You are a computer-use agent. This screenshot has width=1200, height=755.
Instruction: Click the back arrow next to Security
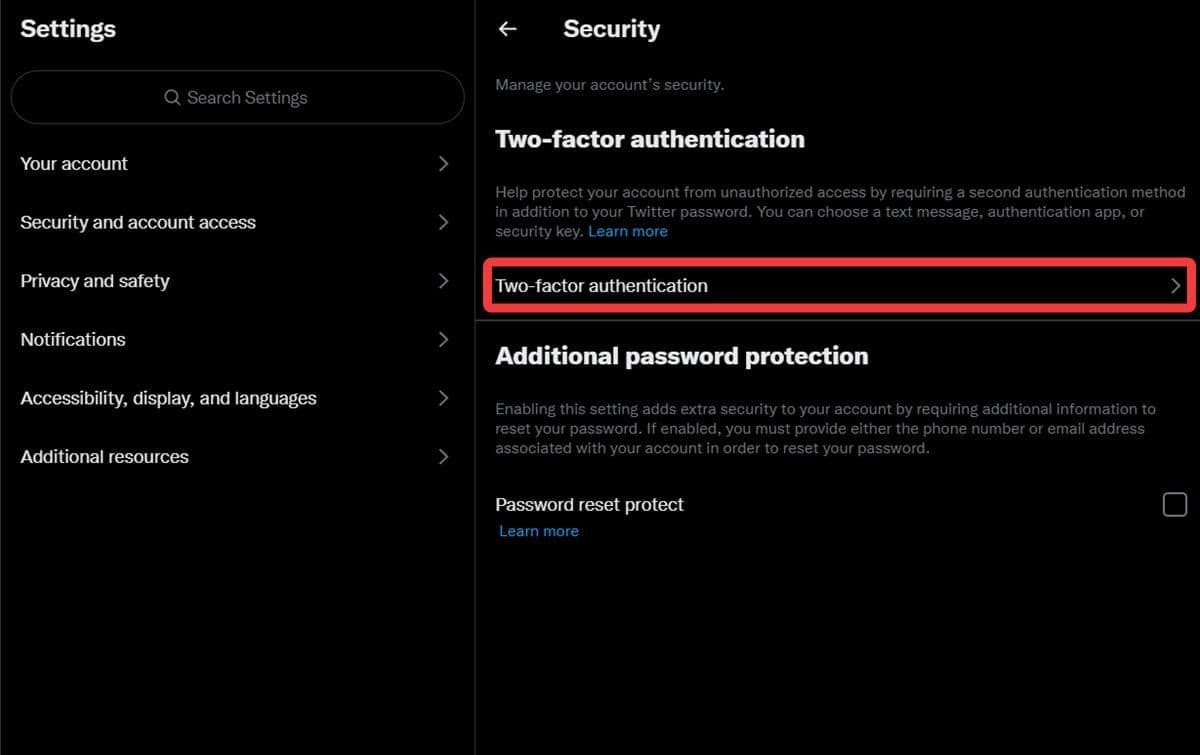507,29
